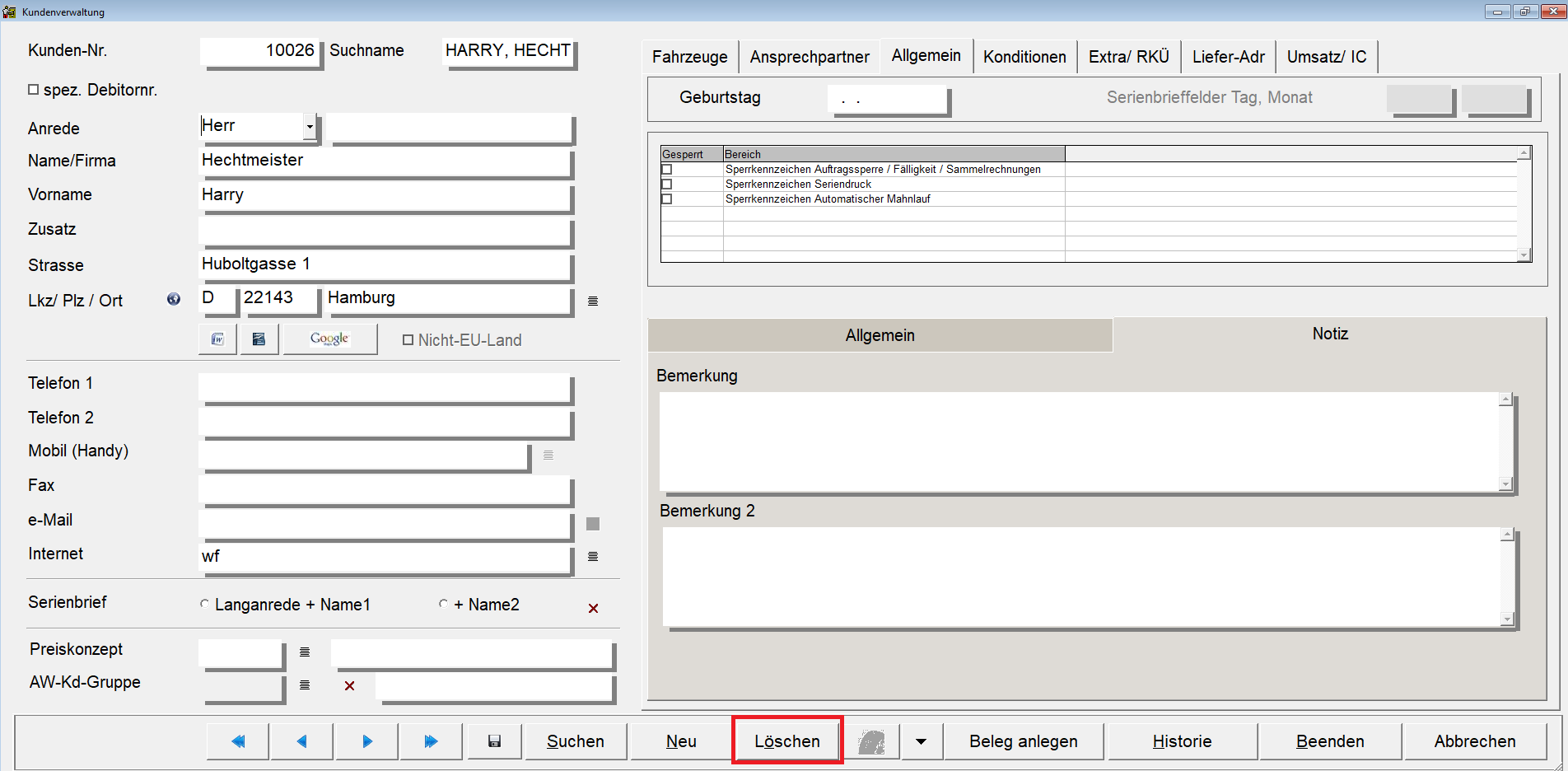Click the Geburtstag date field

tap(888, 99)
